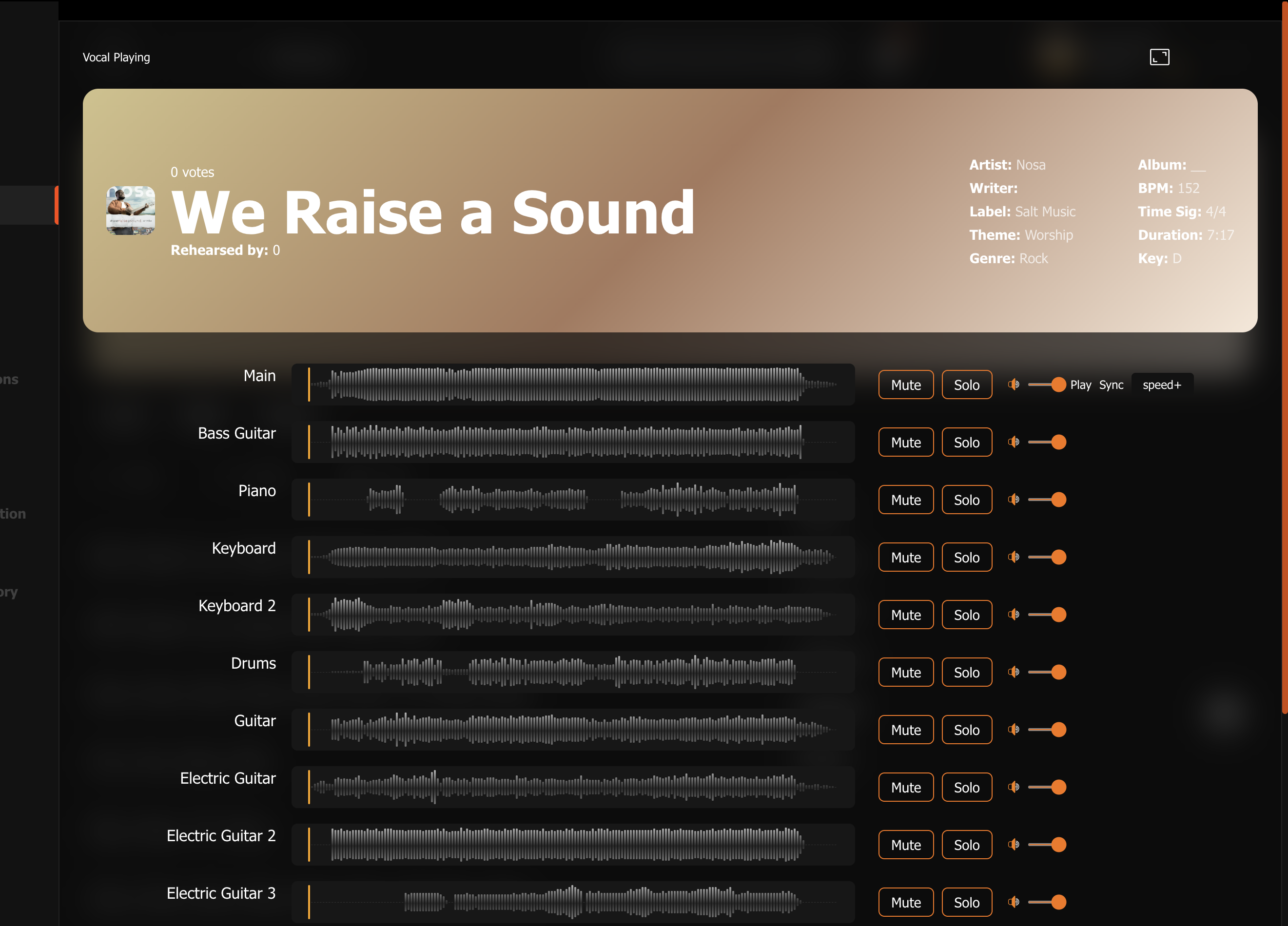The image size is (1288, 926).
Task: Mute the Electric Guitar 2 track
Action: (906, 845)
